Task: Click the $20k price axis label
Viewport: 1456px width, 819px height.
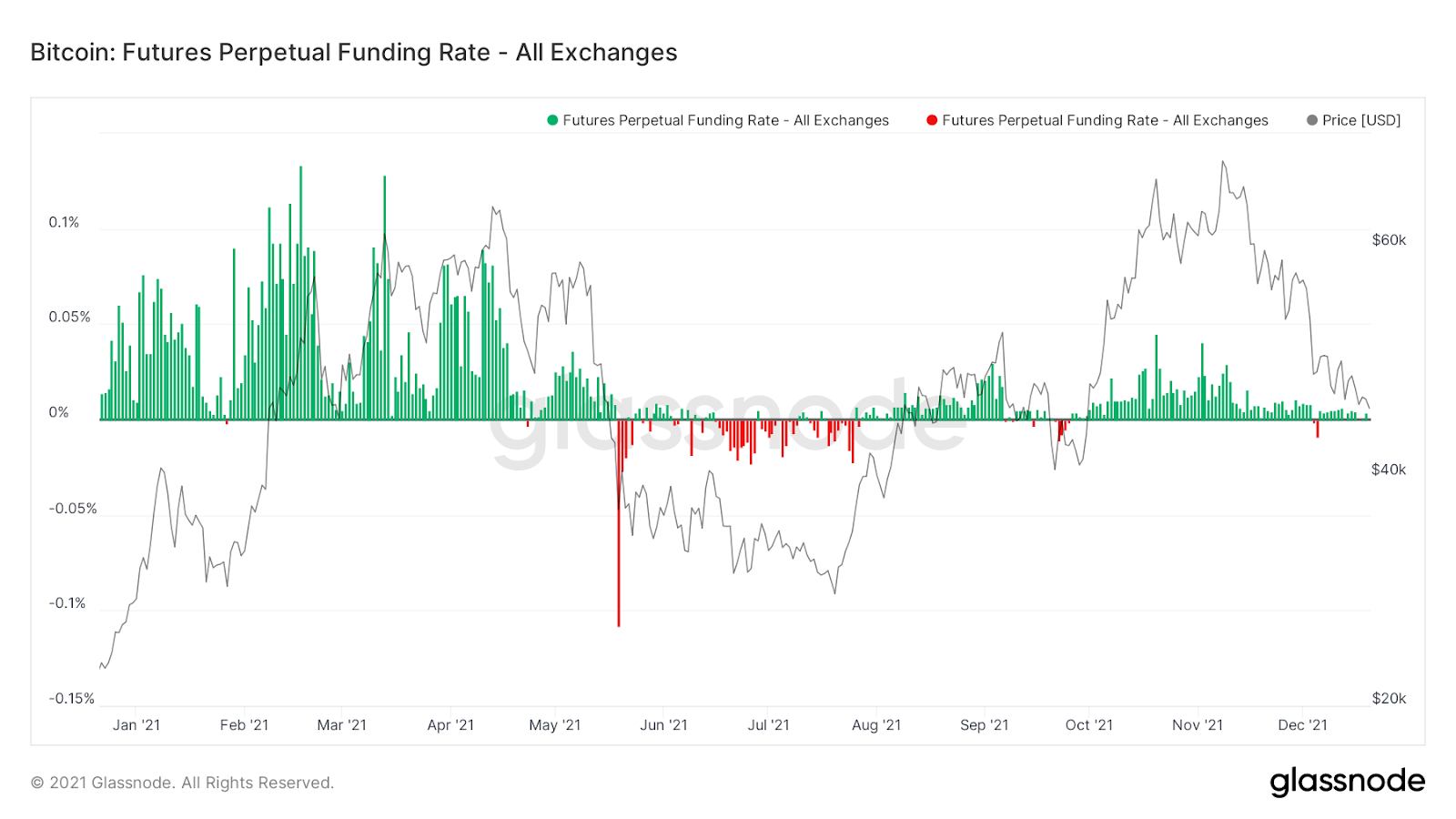Action: [x=1389, y=698]
